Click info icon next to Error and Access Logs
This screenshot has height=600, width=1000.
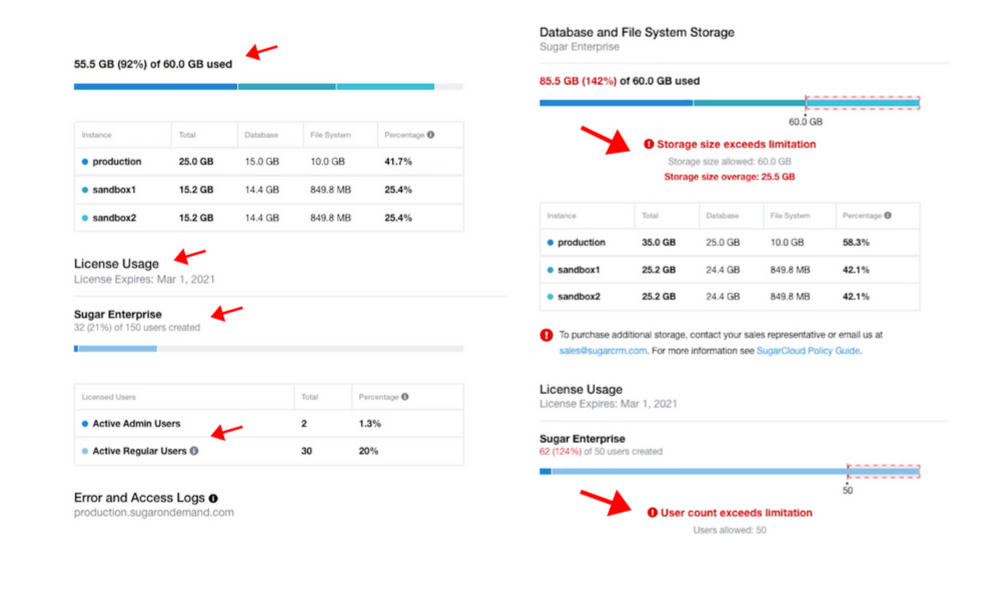coord(213,499)
